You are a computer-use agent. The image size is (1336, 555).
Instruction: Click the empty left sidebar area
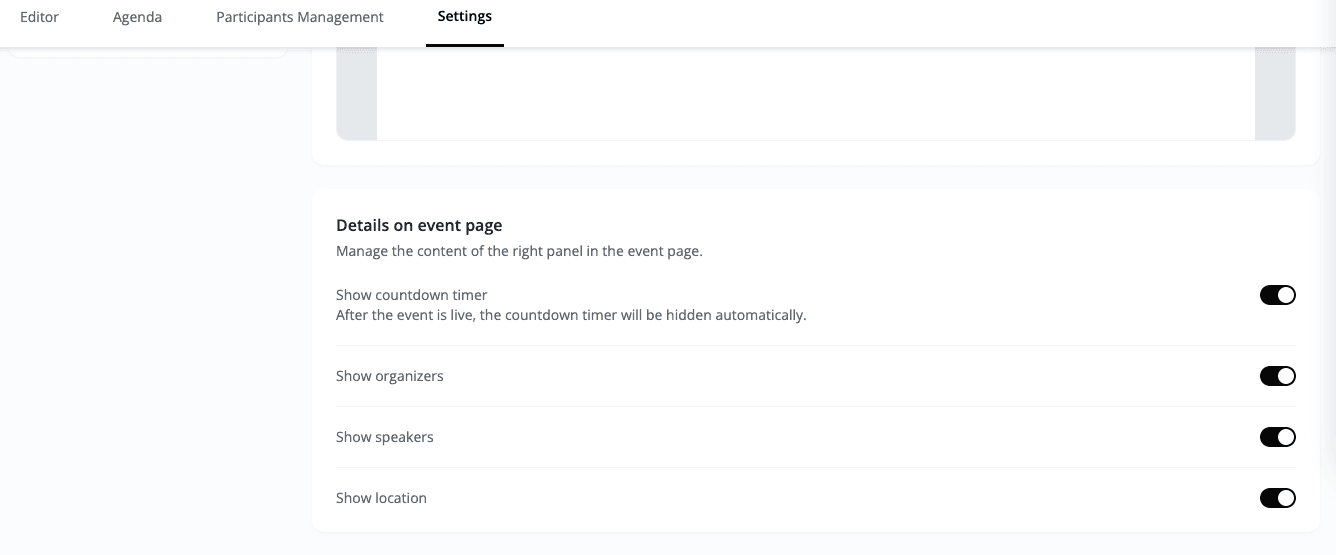coord(150,300)
